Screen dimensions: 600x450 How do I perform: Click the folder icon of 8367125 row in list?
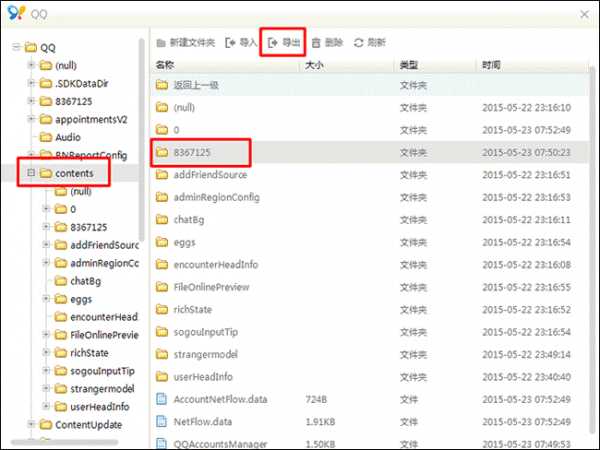[x=162, y=152]
